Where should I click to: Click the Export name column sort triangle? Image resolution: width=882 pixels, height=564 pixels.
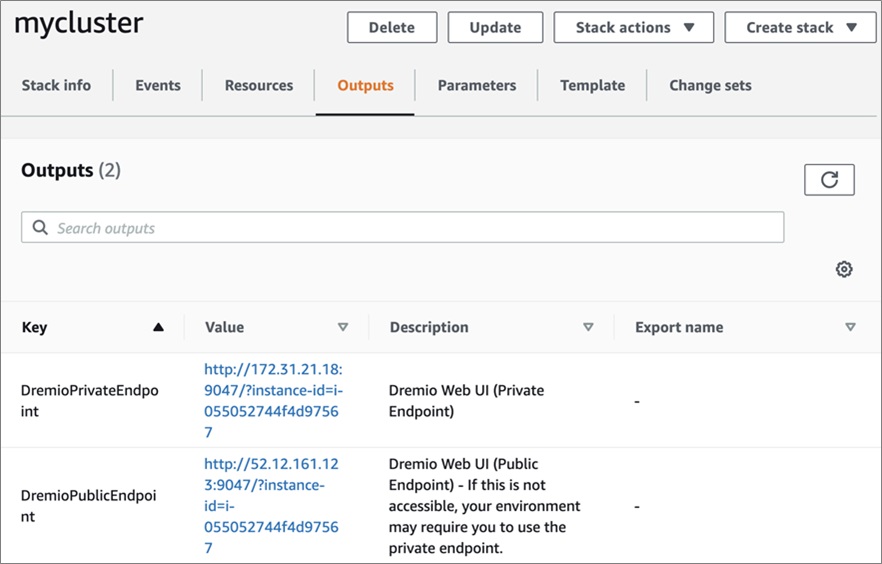pos(850,327)
